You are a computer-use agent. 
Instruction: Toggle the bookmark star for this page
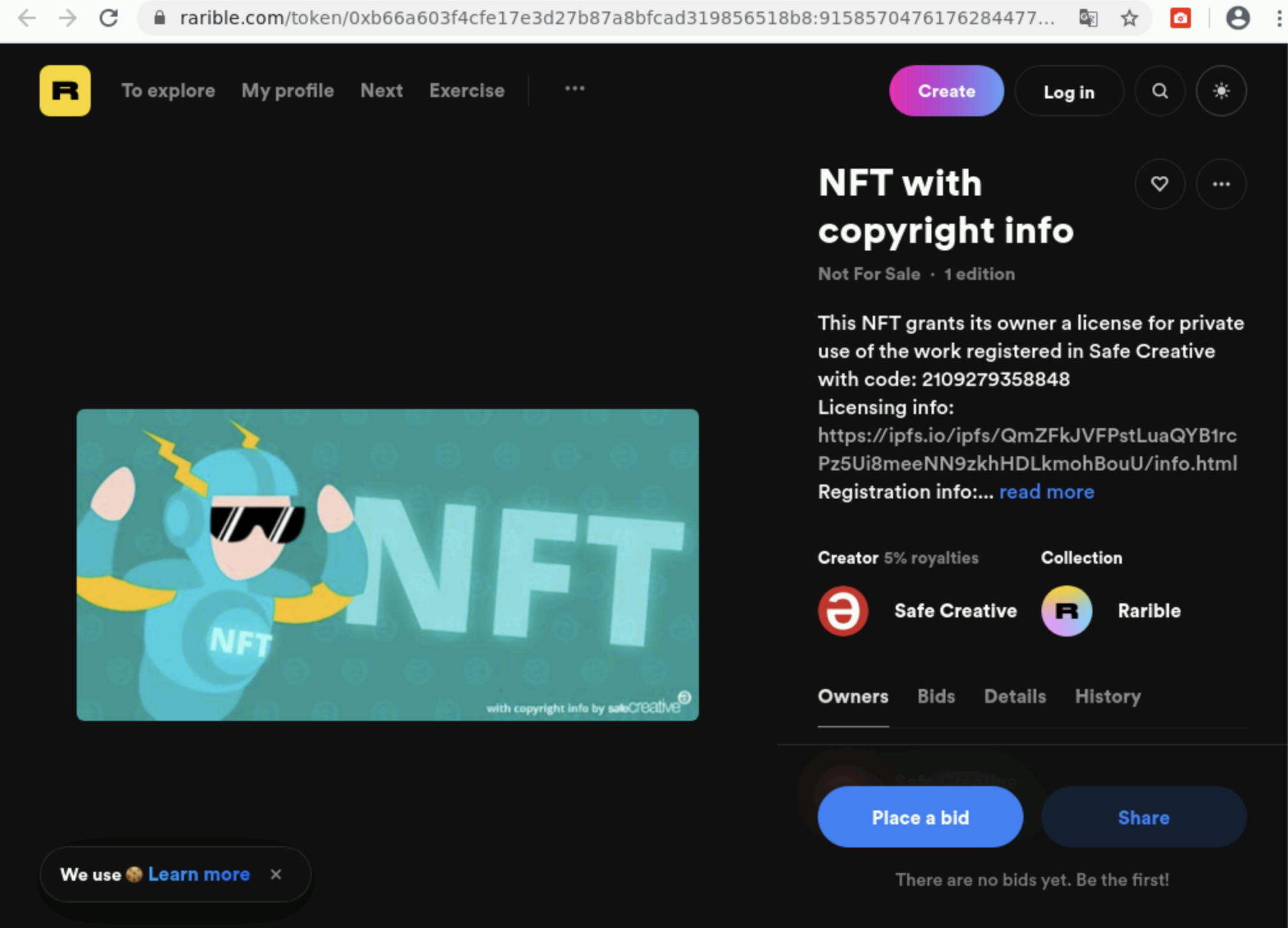(x=1130, y=18)
